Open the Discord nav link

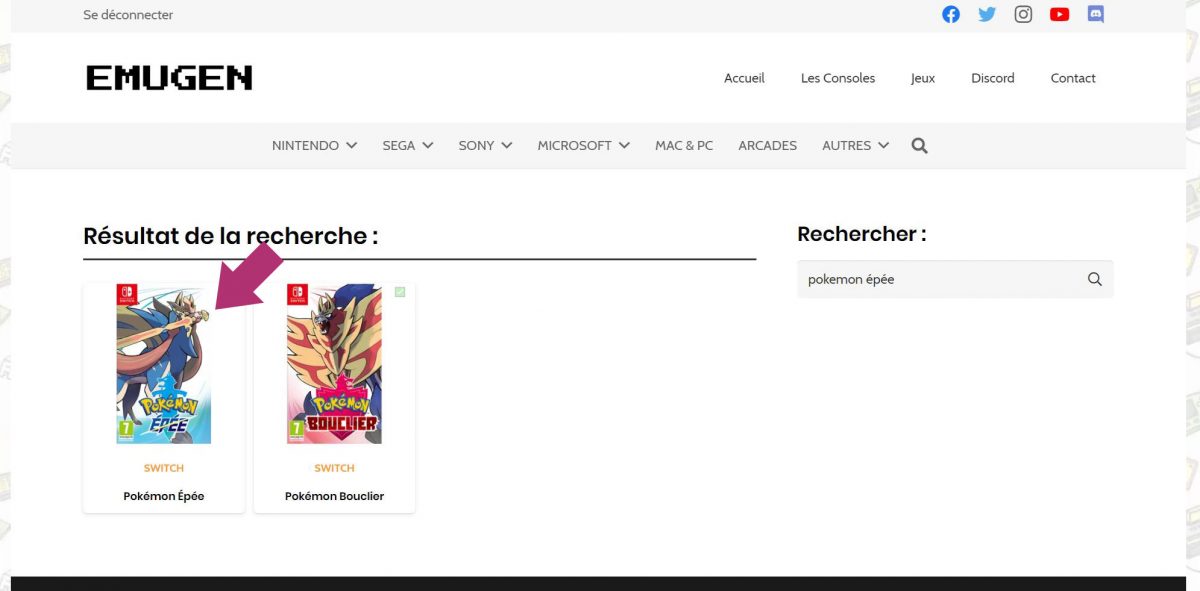(993, 78)
